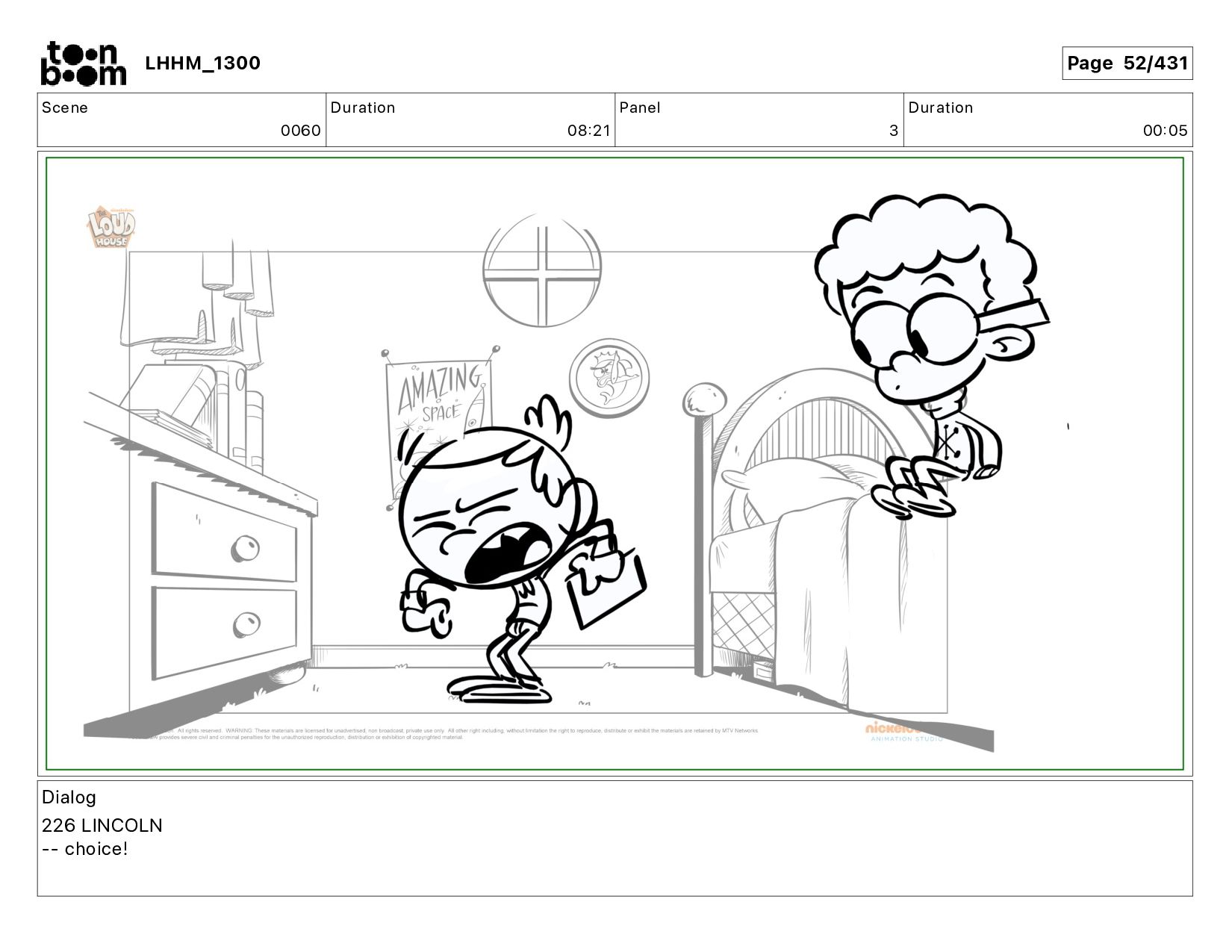This screenshot has height=952, width=1232.
Task: Click the Panel header label
Action: point(640,108)
